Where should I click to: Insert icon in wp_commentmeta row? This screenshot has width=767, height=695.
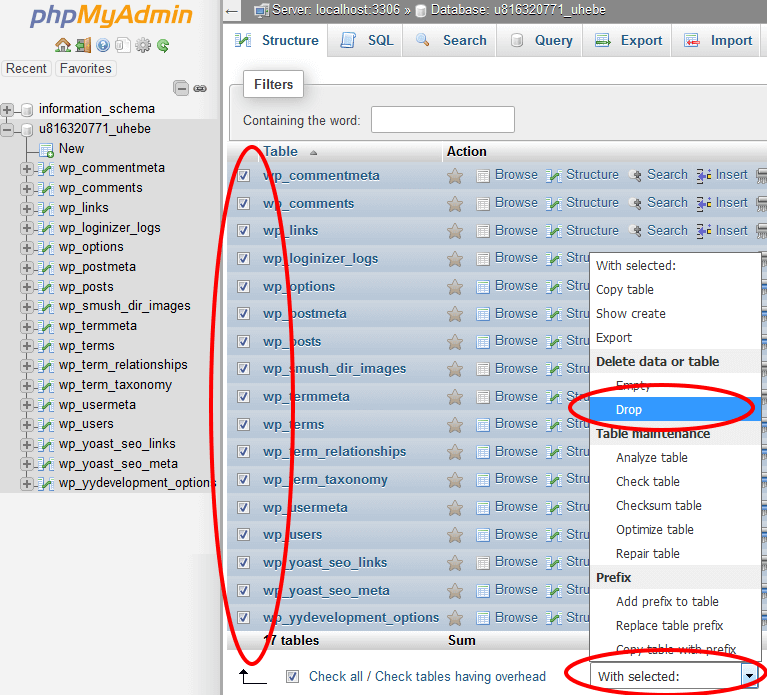[704, 176]
